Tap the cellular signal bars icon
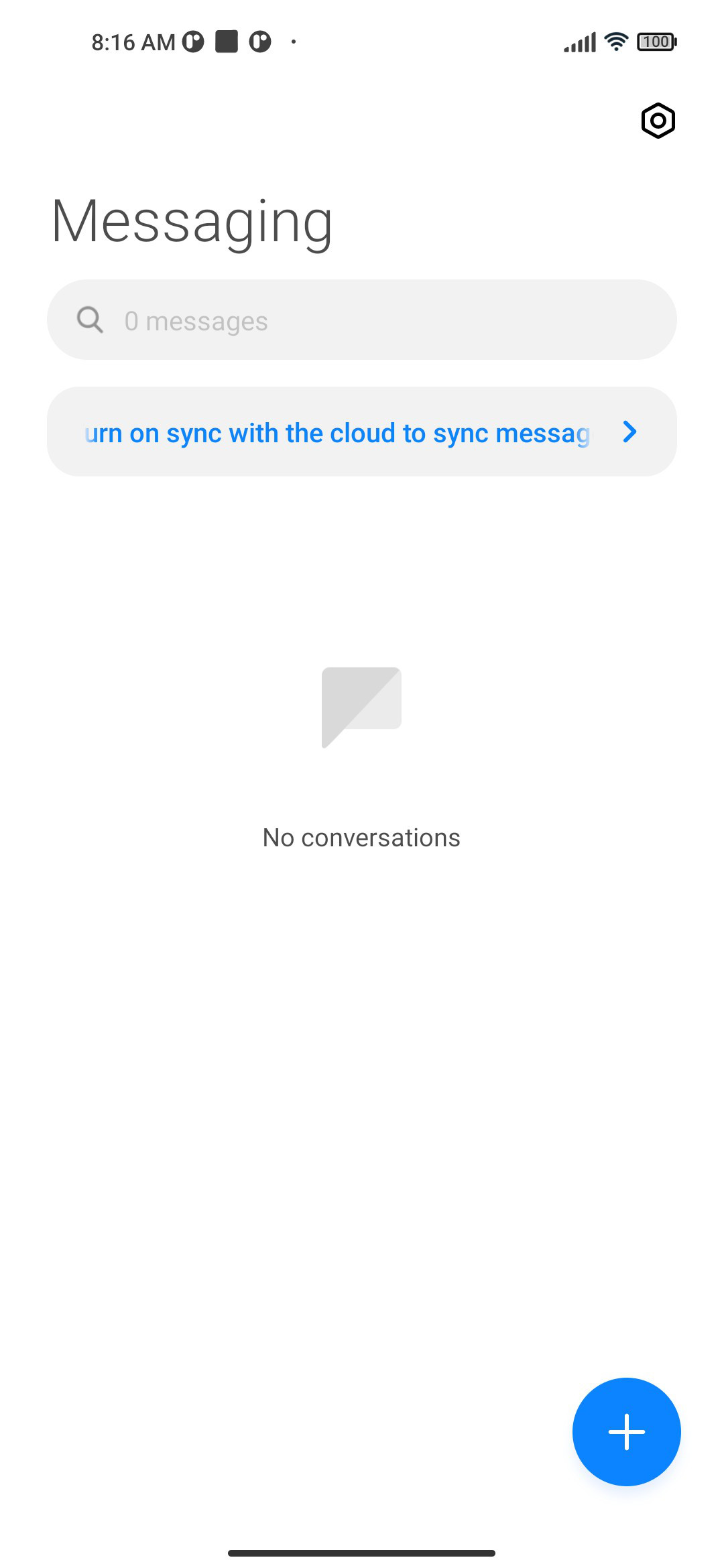Viewport: 724px width, 1568px height. click(x=580, y=42)
